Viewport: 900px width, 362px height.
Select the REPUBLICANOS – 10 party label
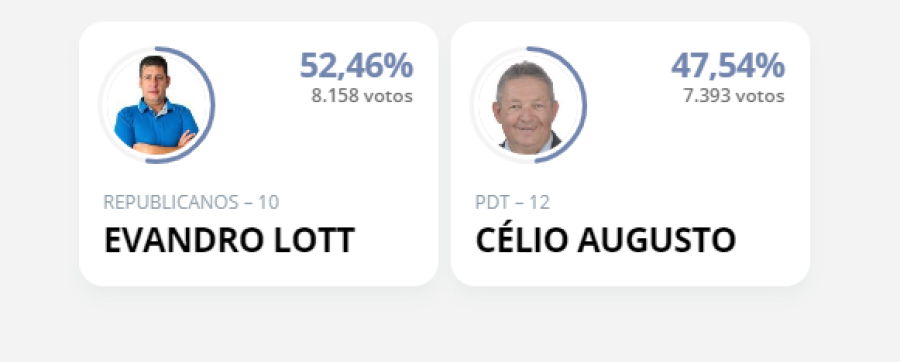pyautogui.click(x=191, y=202)
